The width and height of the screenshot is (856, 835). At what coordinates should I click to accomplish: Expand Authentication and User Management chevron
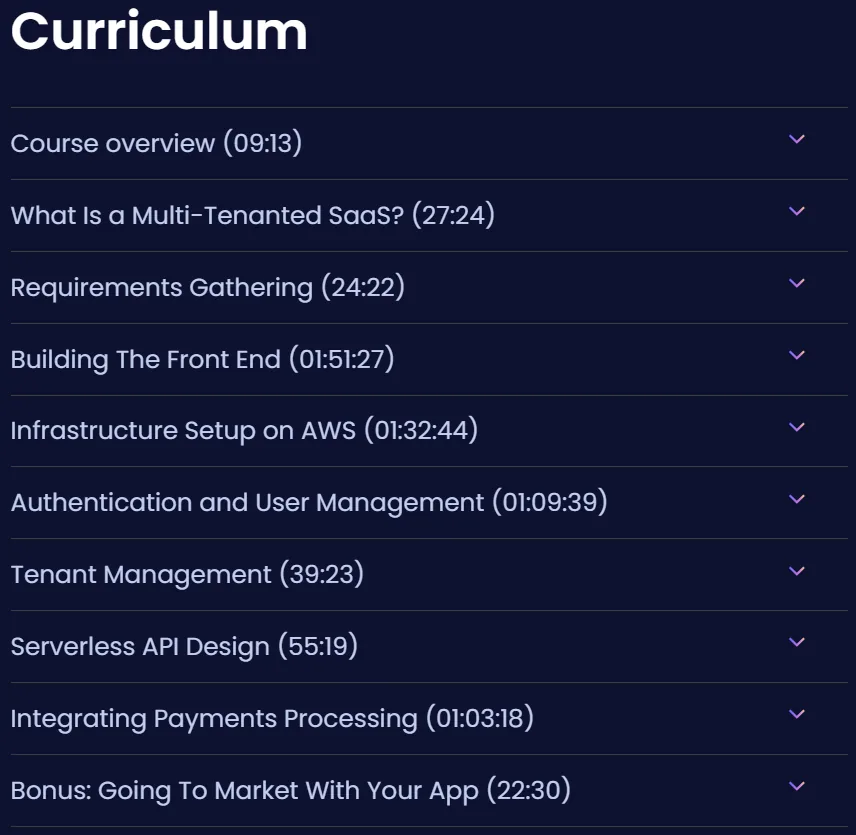point(796,499)
